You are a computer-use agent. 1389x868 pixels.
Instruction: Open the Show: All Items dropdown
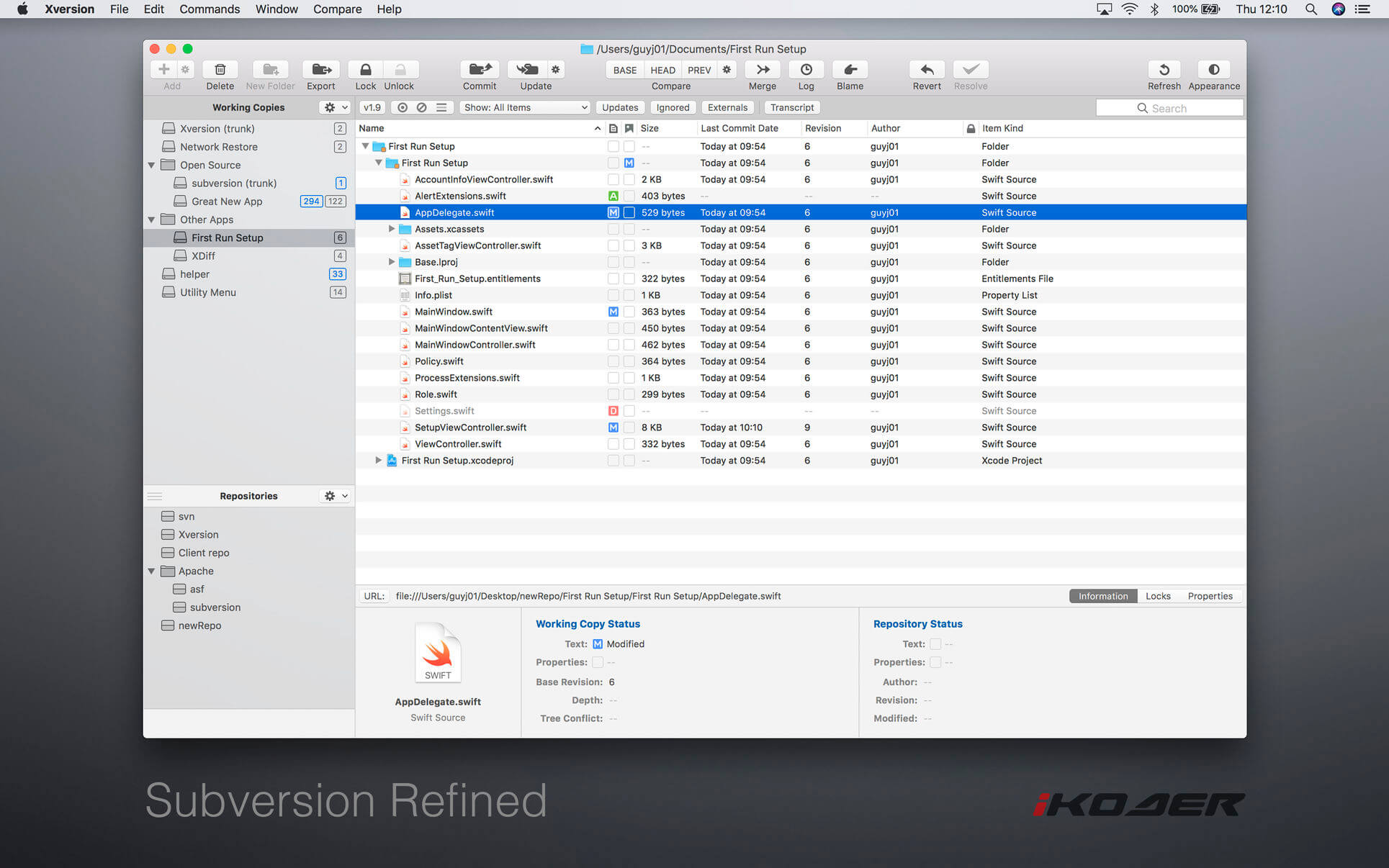tap(524, 108)
